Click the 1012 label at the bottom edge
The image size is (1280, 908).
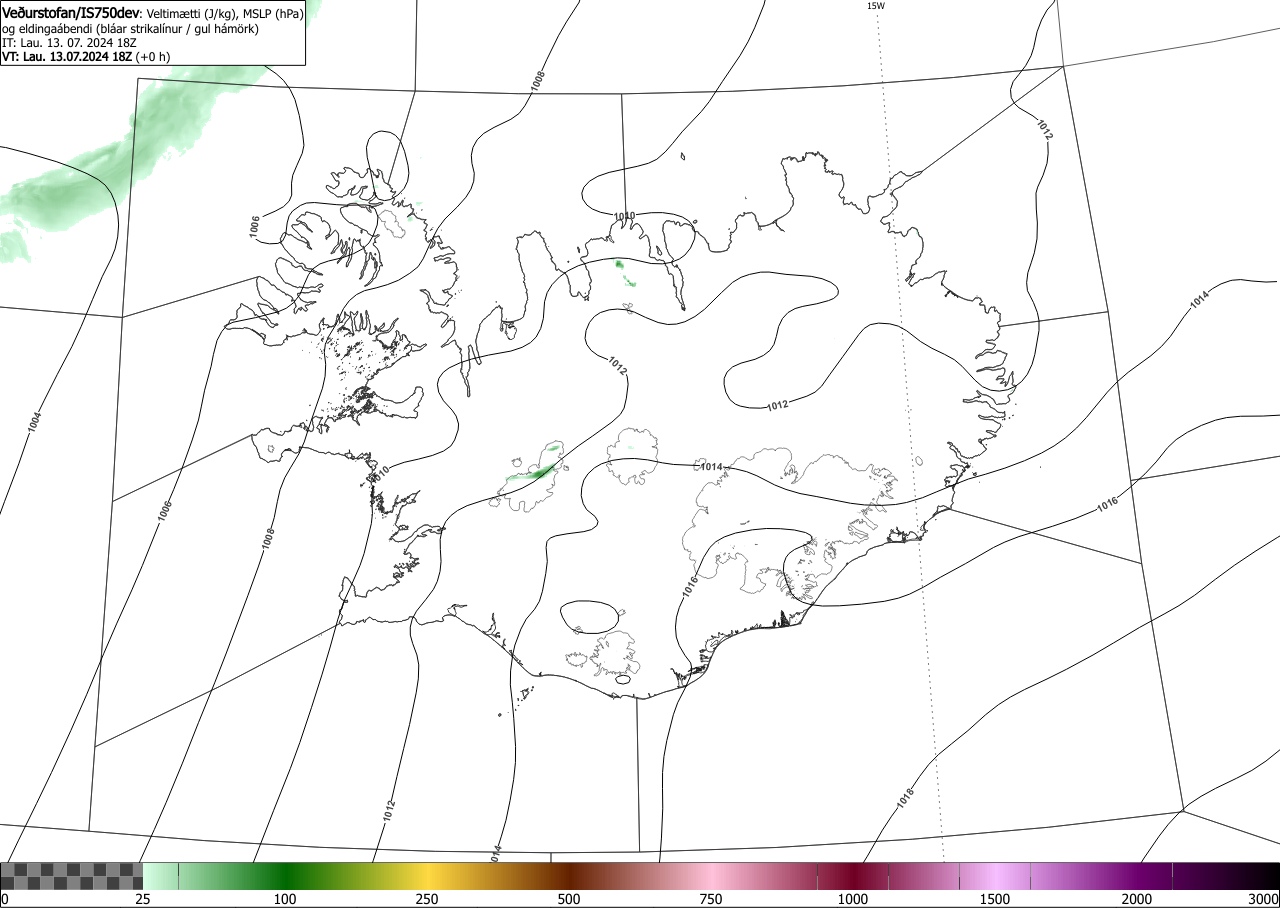(x=389, y=811)
